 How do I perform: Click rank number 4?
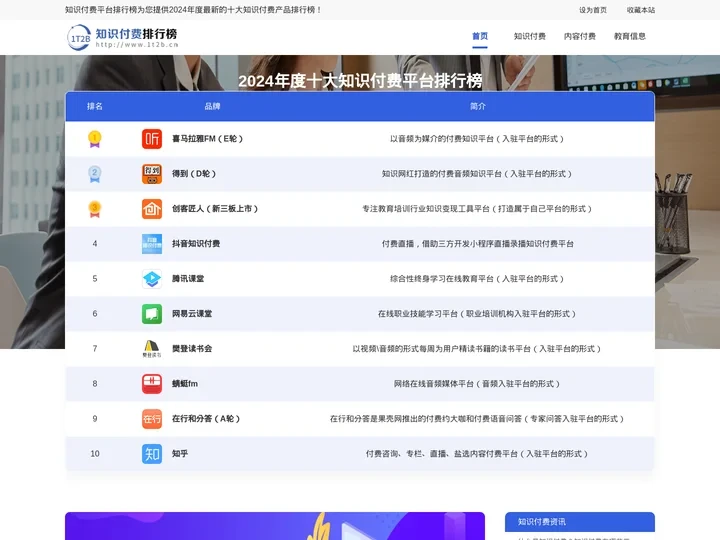coord(95,244)
